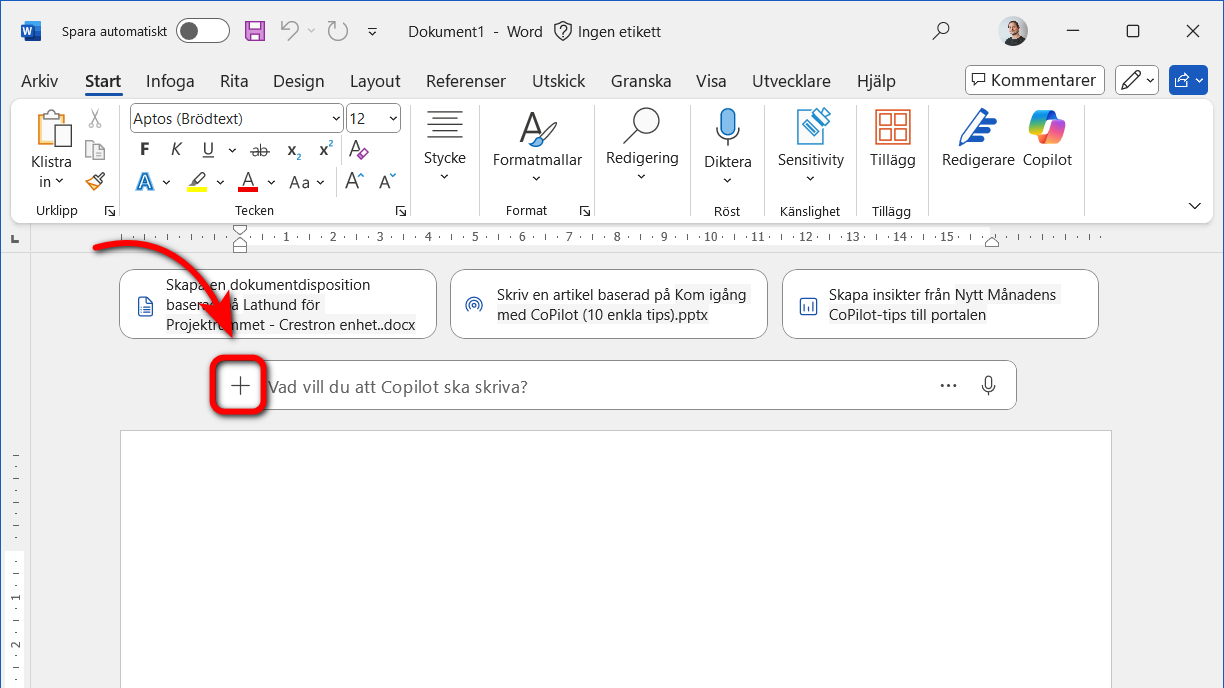Viewport: 1224px width, 688px height.
Task: Apply the yellow highlight color
Action: [x=197, y=182]
